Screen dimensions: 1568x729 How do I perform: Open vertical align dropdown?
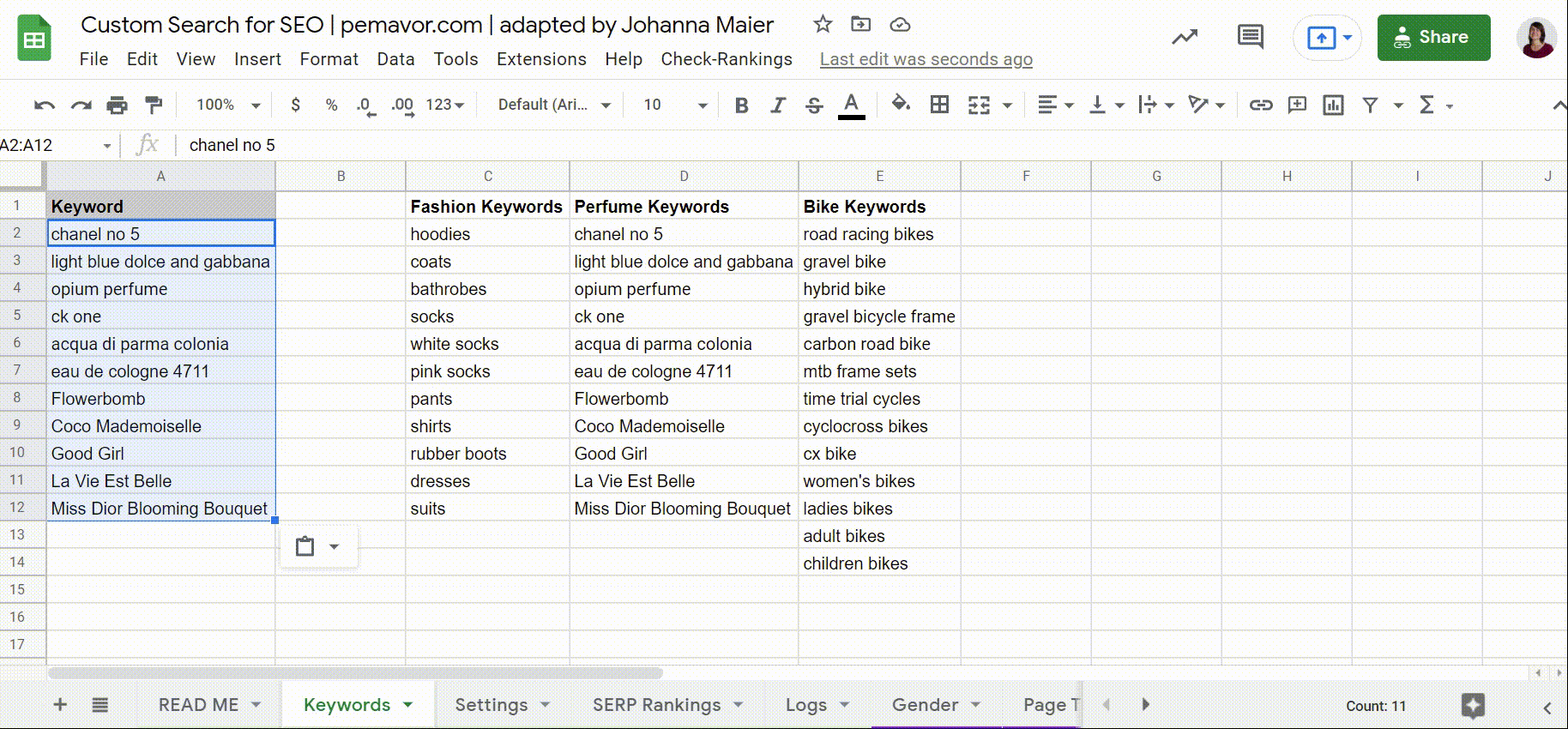click(1106, 105)
